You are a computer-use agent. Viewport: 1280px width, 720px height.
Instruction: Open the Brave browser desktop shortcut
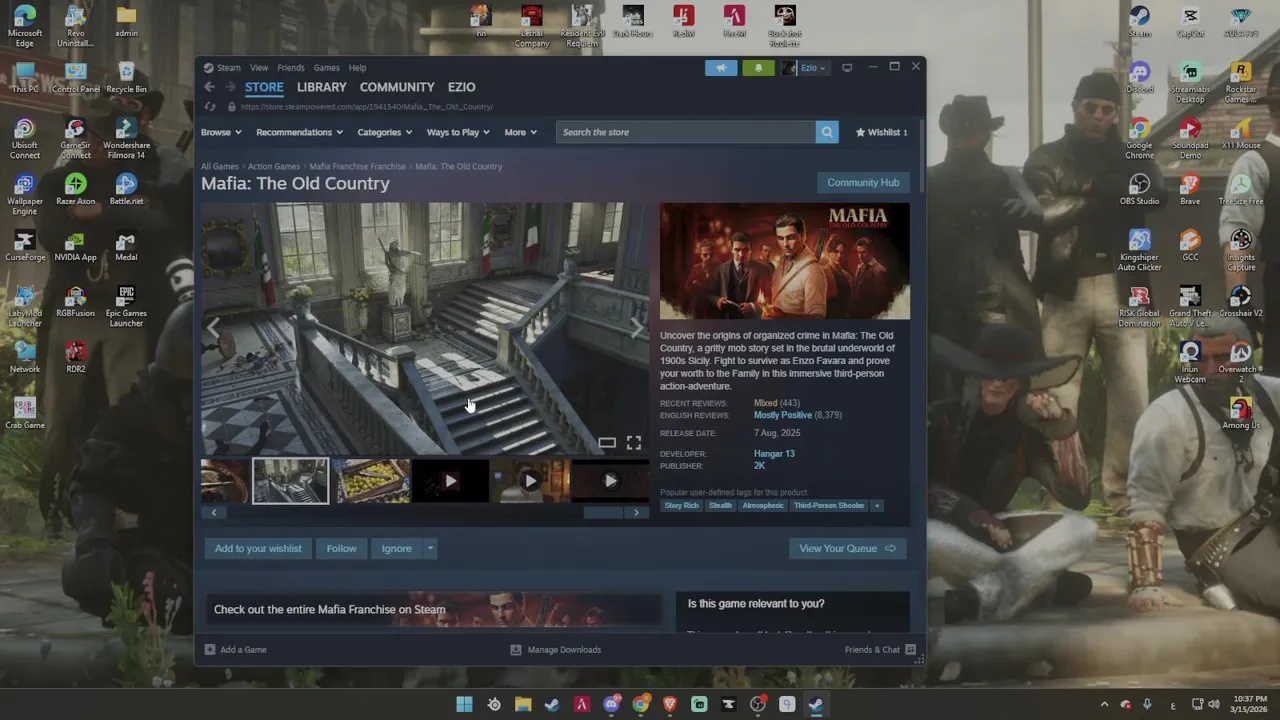click(x=1189, y=190)
